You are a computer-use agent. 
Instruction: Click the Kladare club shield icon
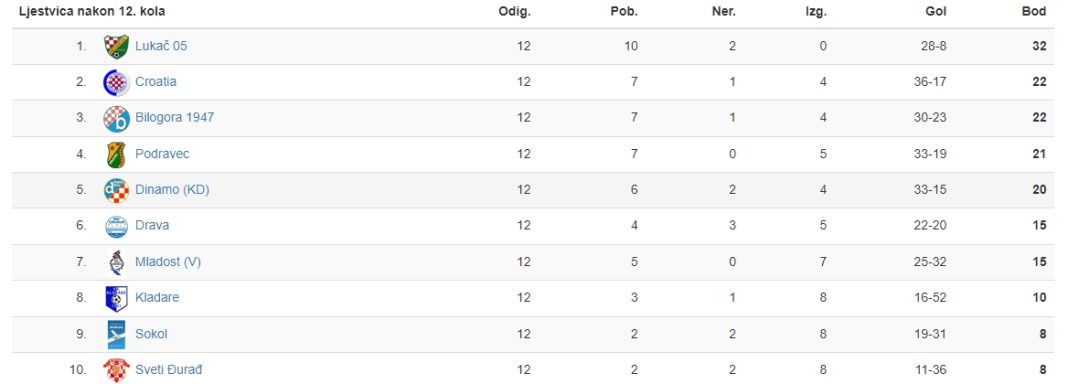point(116,299)
